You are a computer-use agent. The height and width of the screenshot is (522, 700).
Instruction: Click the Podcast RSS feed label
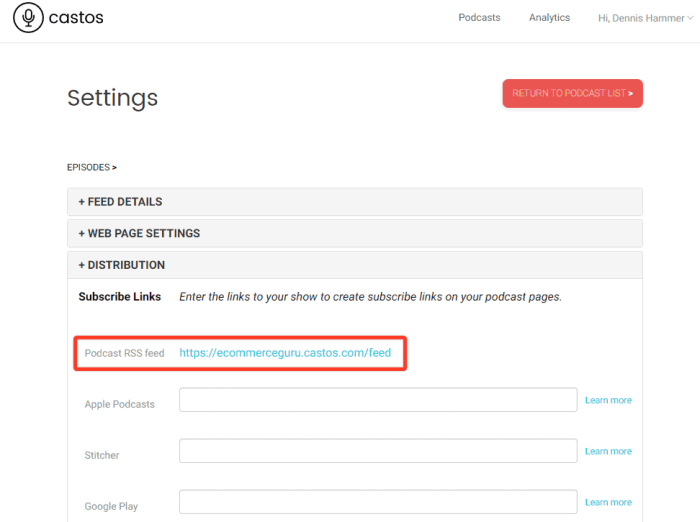pos(125,353)
